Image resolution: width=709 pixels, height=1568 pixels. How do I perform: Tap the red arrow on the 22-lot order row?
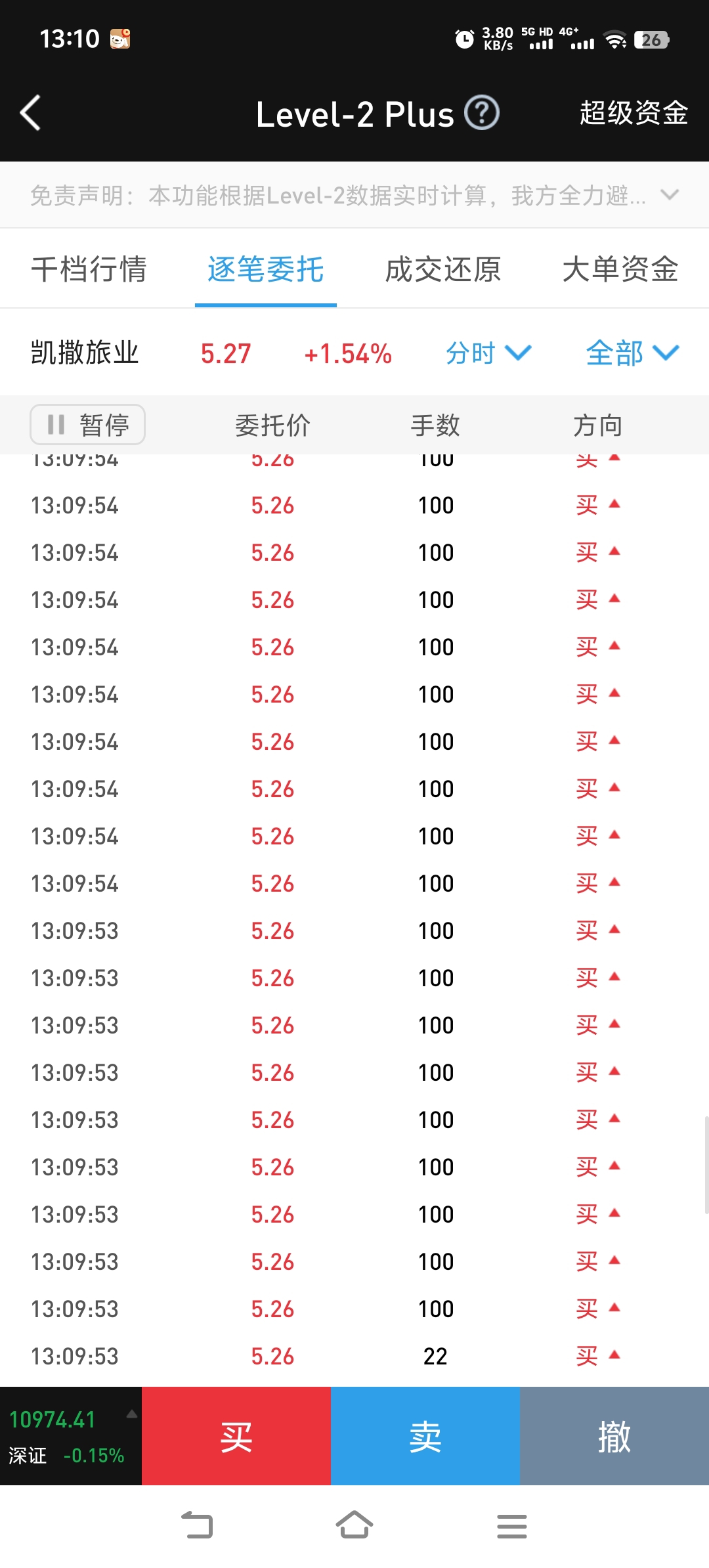[614, 1354]
